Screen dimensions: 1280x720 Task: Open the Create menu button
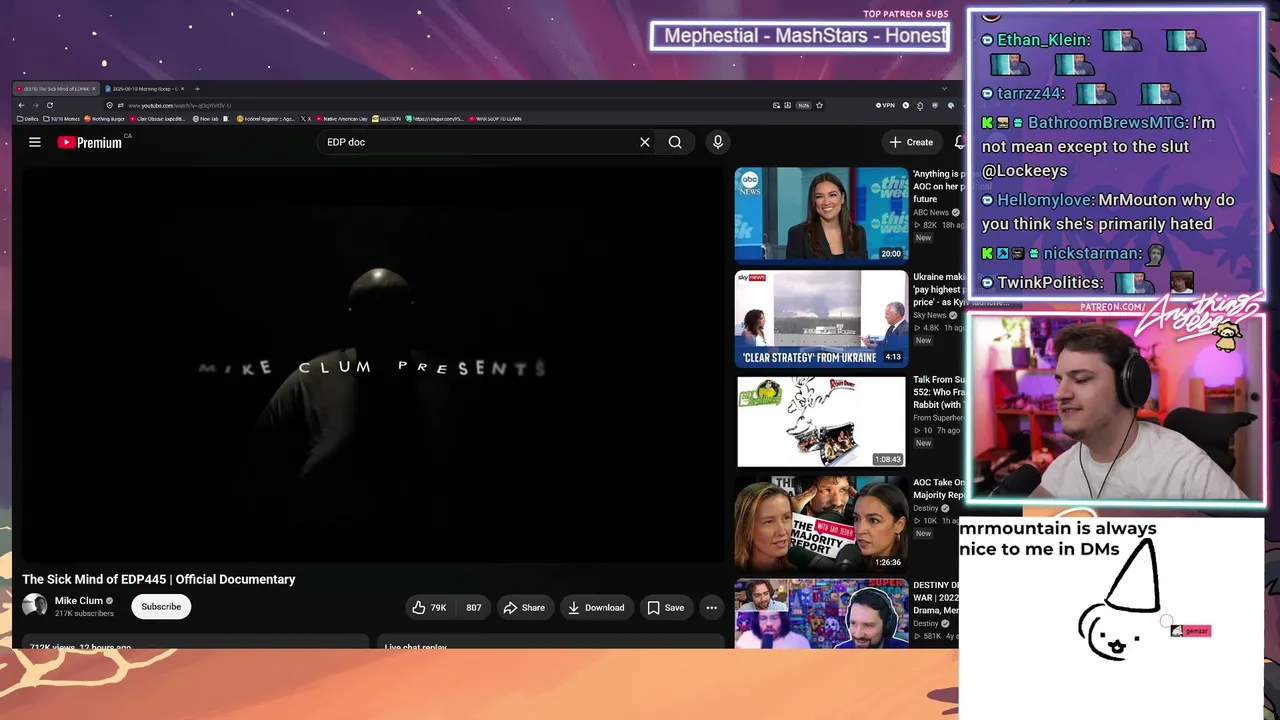[911, 142]
